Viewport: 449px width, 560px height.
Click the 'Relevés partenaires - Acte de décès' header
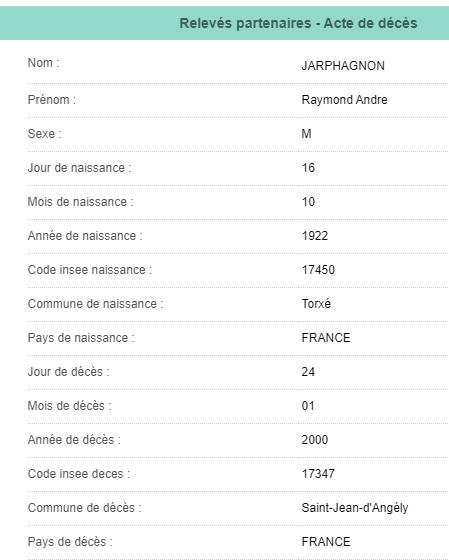[298, 23]
